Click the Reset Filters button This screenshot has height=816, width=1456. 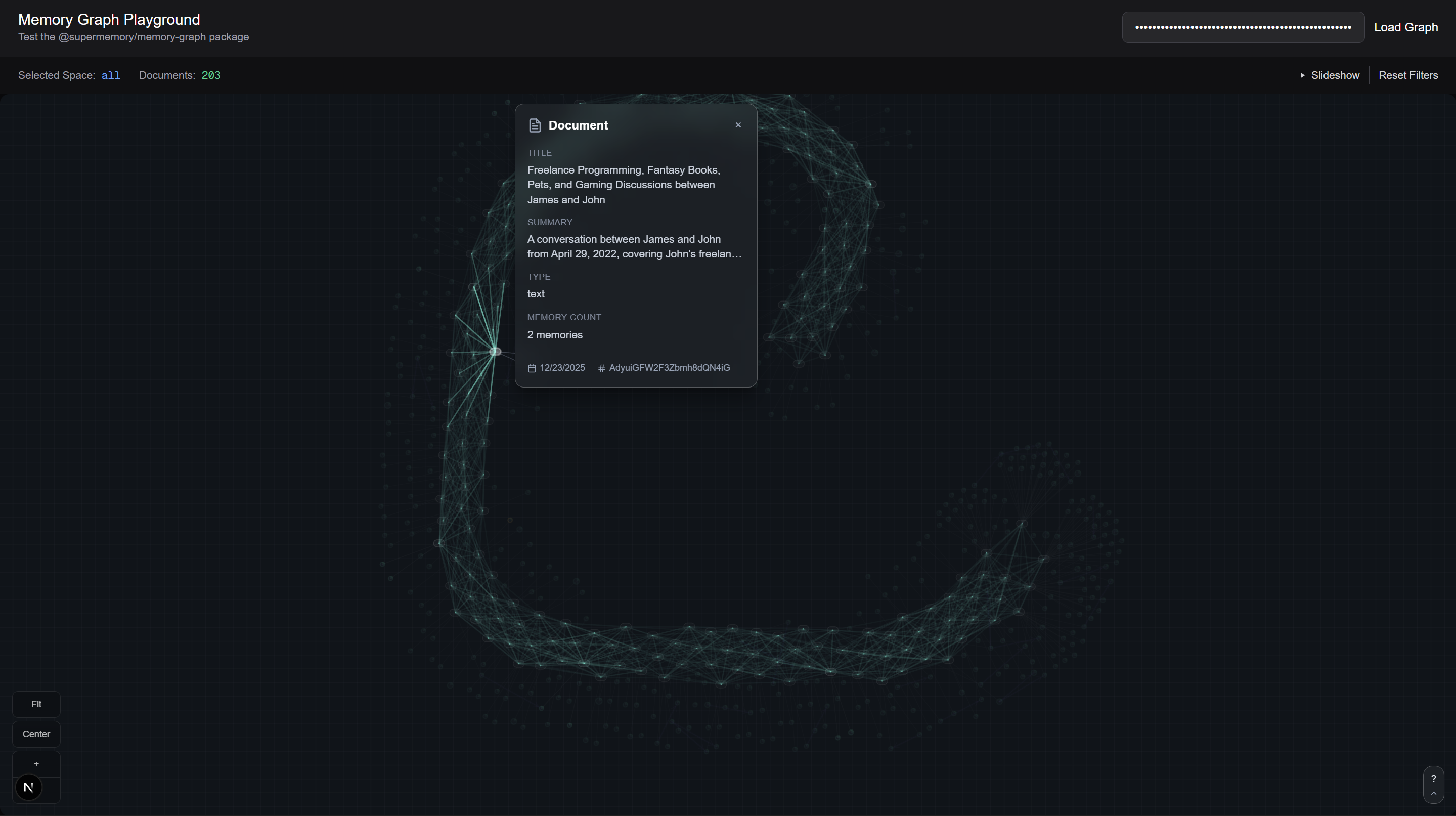(x=1407, y=75)
